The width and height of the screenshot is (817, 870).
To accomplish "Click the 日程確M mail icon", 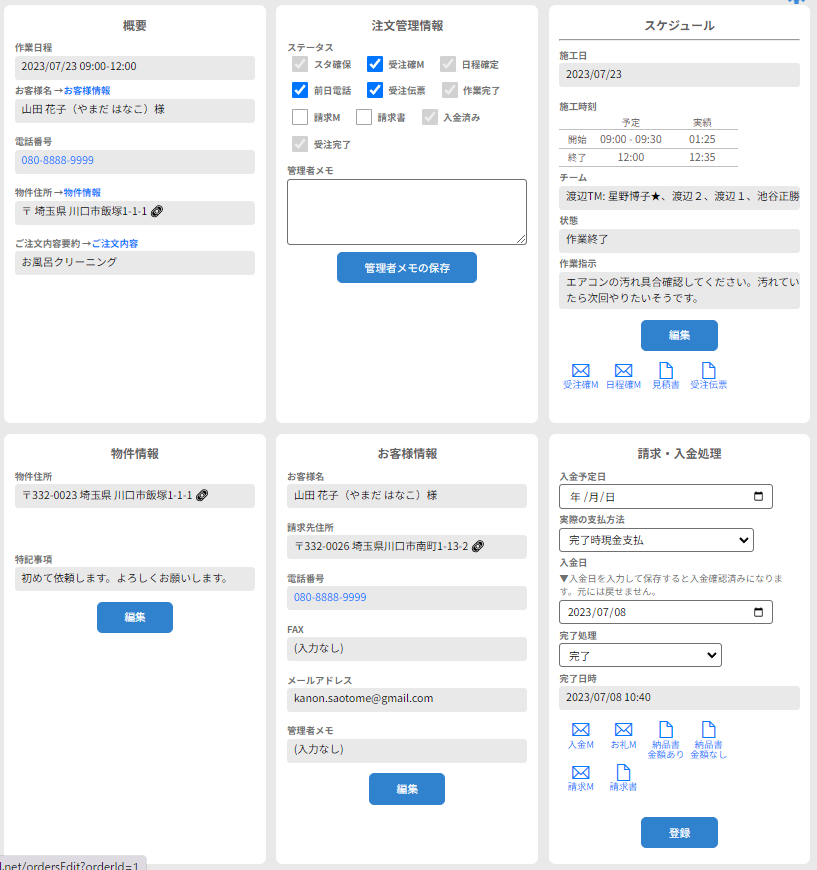I will point(623,371).
